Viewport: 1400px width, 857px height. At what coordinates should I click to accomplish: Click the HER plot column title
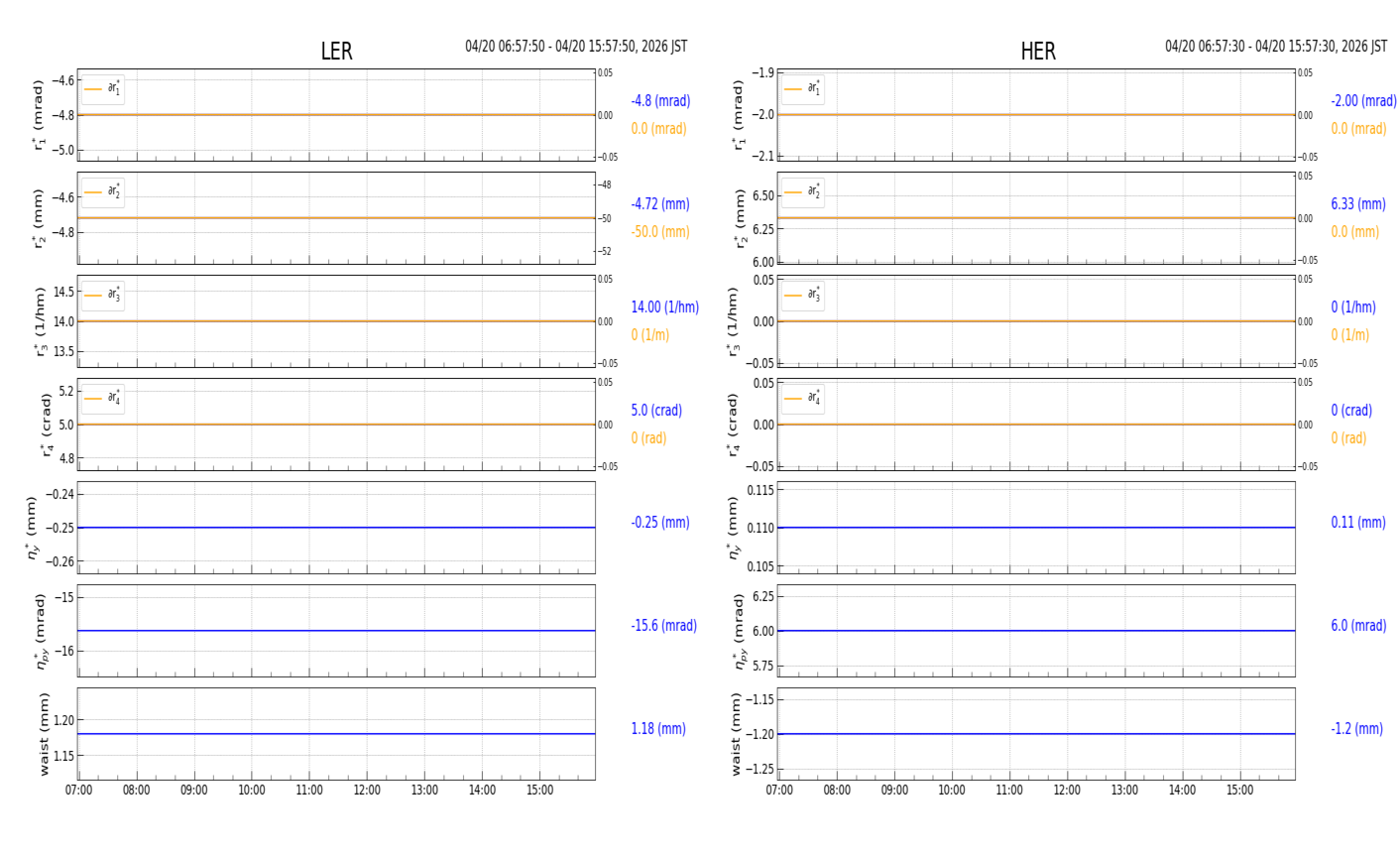1038,52
